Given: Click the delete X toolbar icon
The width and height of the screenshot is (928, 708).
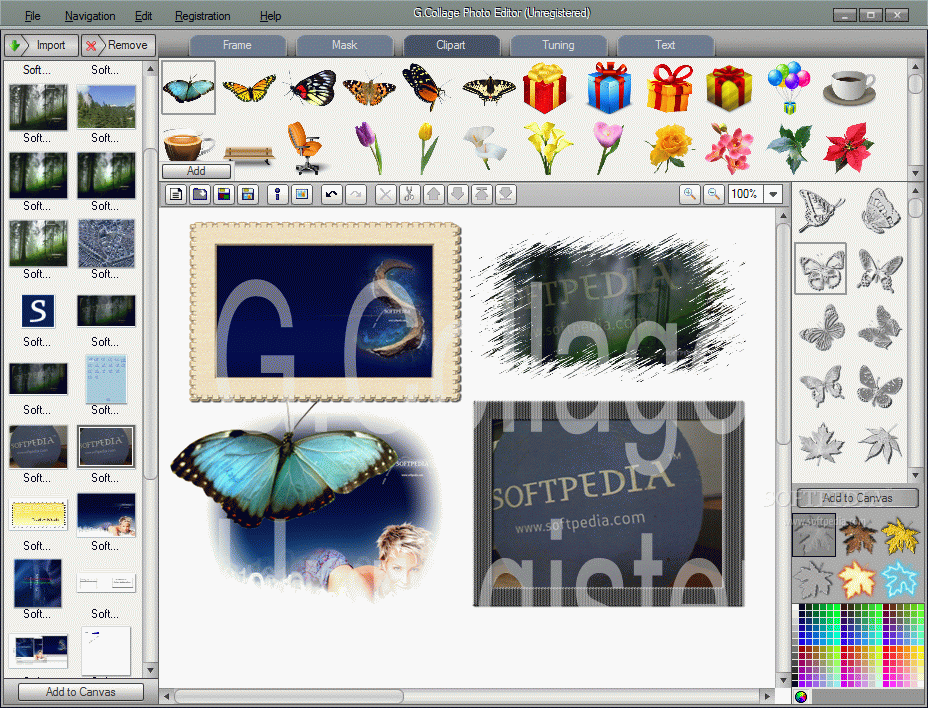Looking at the screenshot, I should coord(385,194).
